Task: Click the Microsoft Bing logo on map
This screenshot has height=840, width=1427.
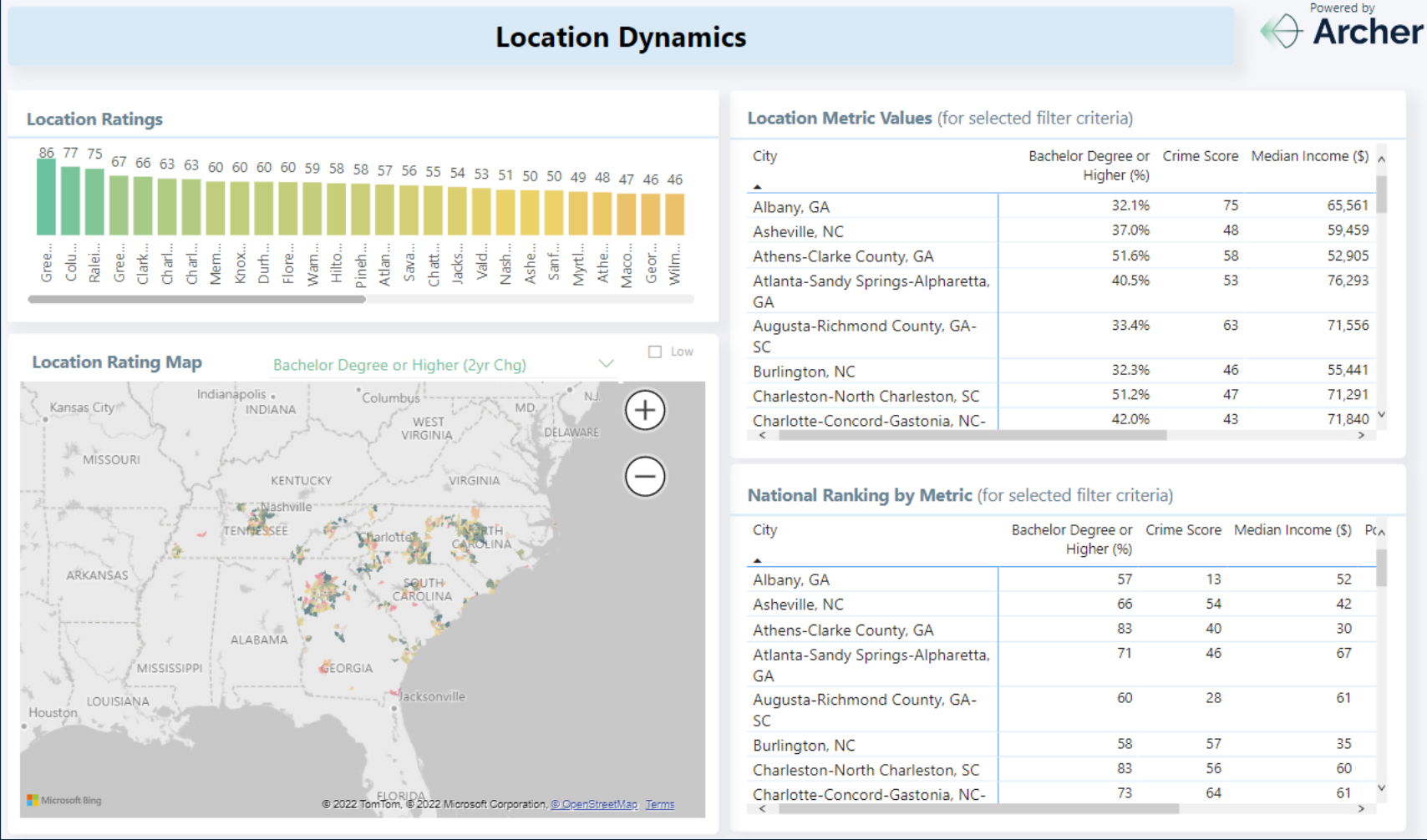Action: [x=64, y=800]
